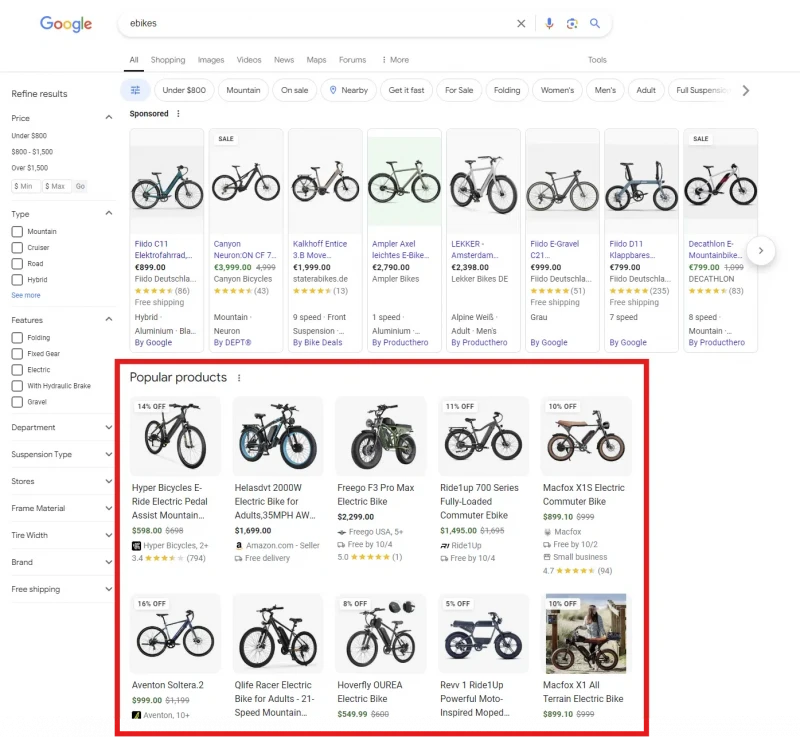Click Amazon.com seller logo icon
The width and height of the screenshot is (800, 737).
(x=239, y=546)
